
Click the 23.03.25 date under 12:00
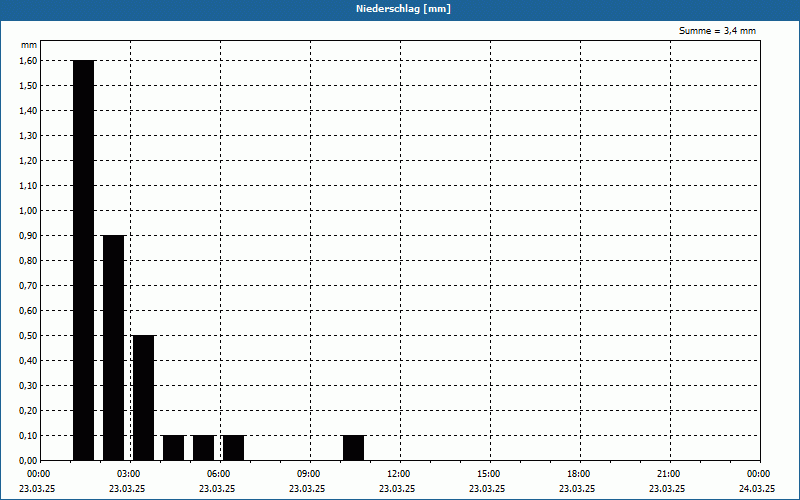pos(397,489)
